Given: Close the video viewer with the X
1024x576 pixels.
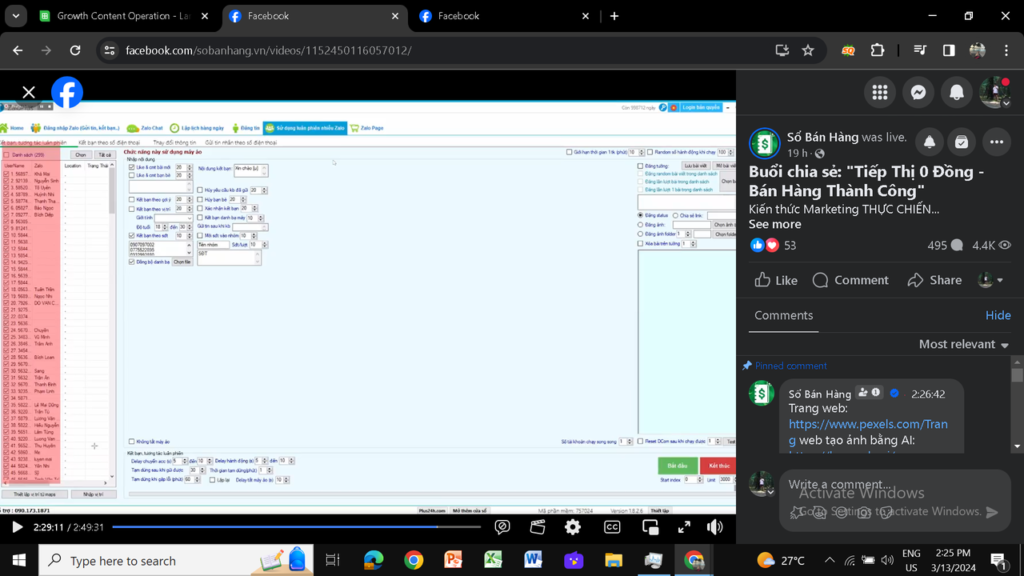Looking at the screenshot, I should tap(28, 92).
